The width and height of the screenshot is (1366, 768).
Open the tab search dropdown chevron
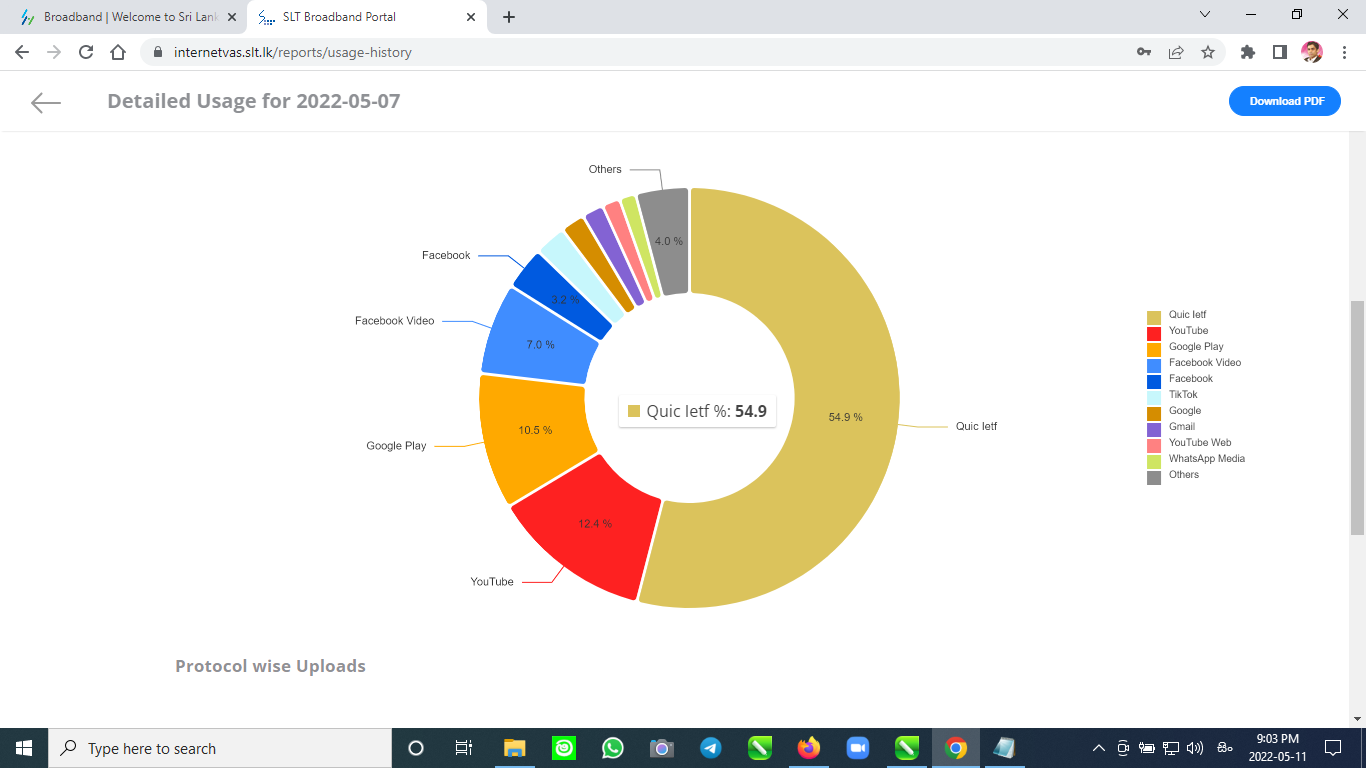coord(1205,15)
